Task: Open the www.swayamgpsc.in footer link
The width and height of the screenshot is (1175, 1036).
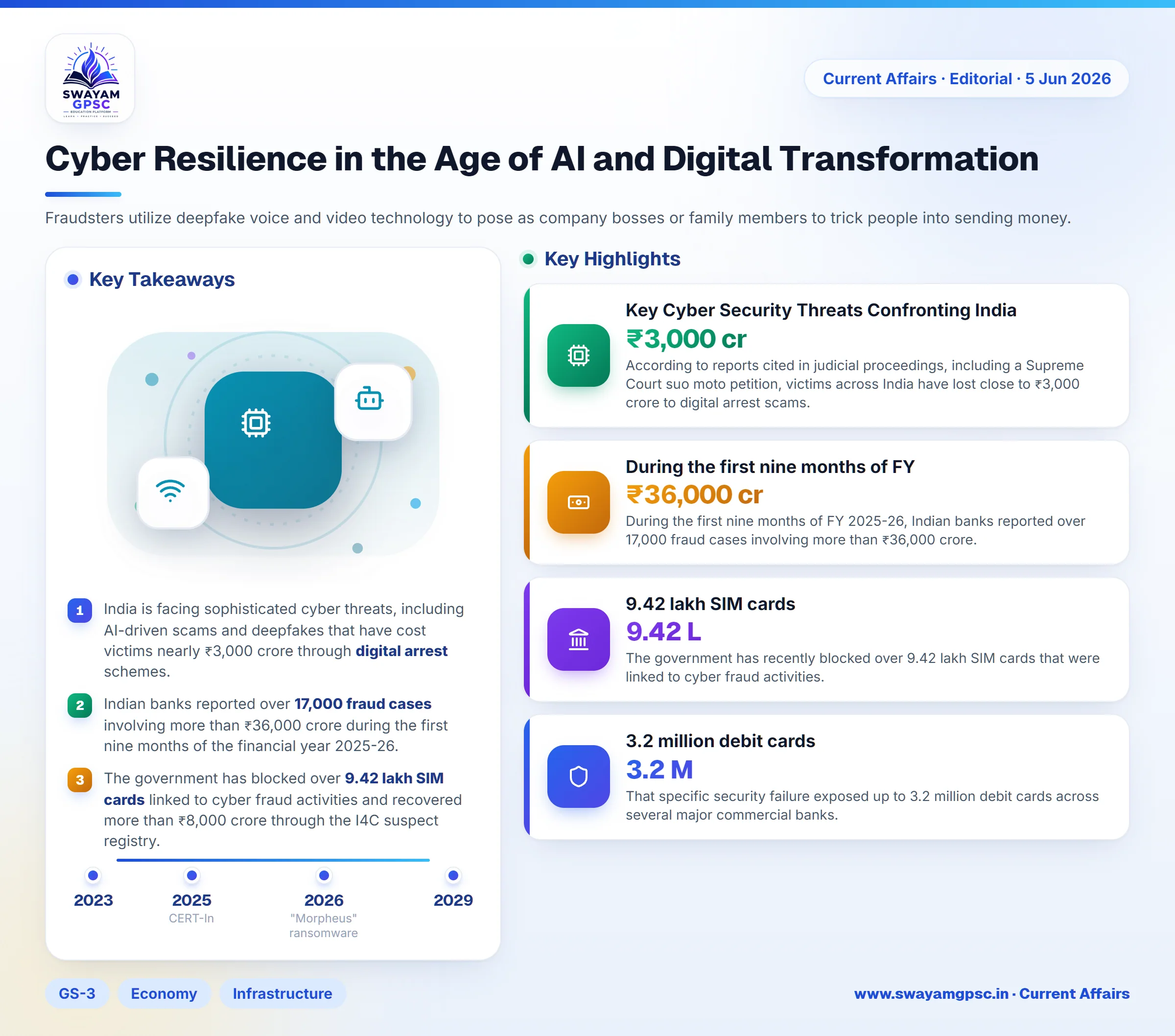Action: [x=991, y=993]
